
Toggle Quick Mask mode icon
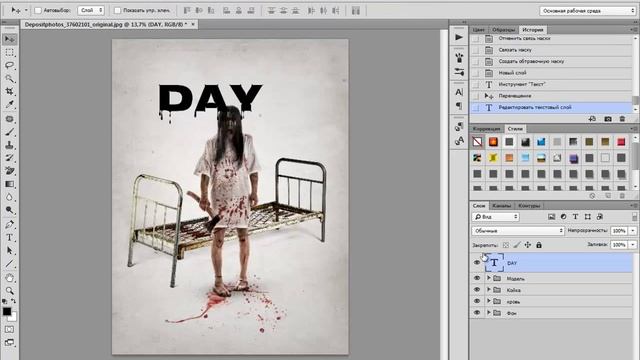[x=9, y=329]
